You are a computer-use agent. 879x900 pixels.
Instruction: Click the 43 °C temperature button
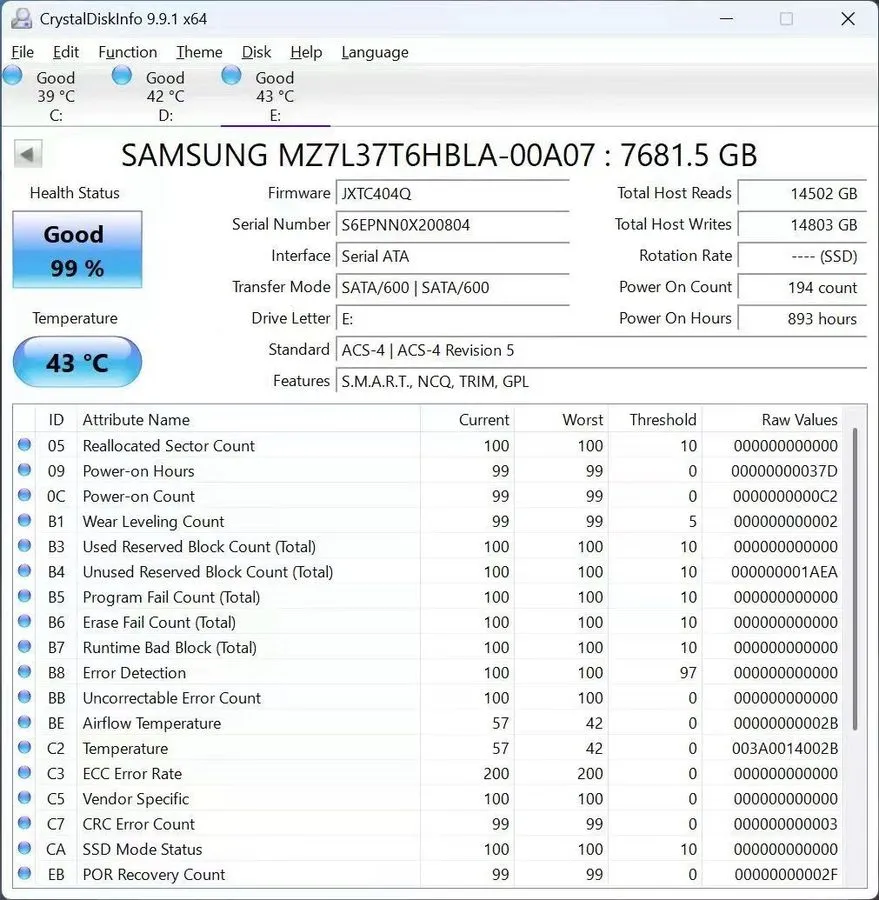coord(77,362)
